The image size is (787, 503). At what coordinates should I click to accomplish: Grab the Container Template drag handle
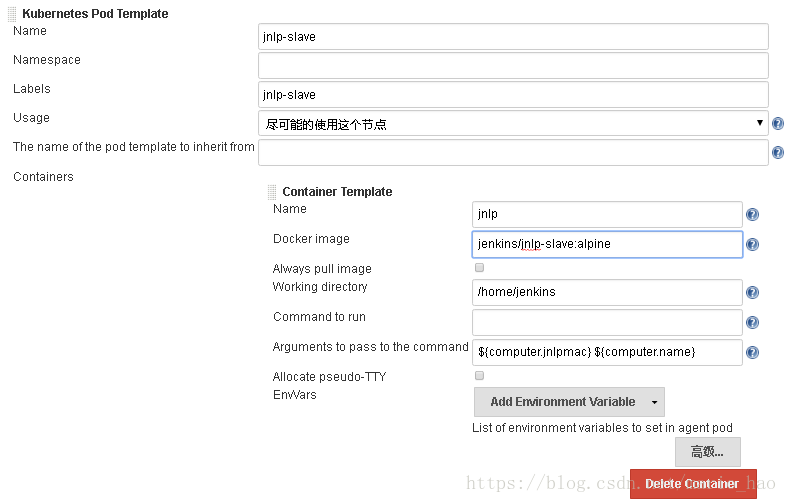pos(272,192)
